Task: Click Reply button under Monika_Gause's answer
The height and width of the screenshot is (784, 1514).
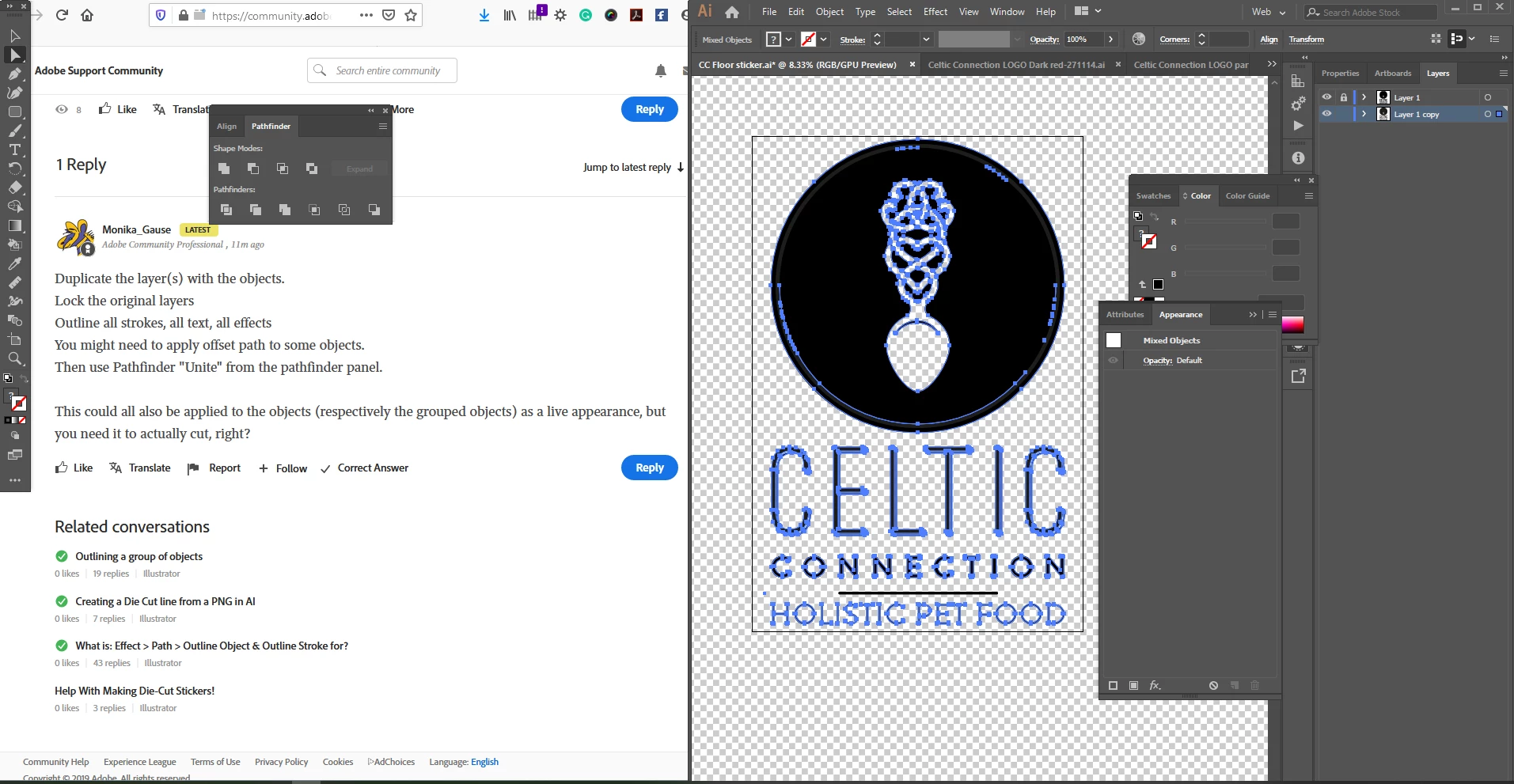Action: point(650,468)
